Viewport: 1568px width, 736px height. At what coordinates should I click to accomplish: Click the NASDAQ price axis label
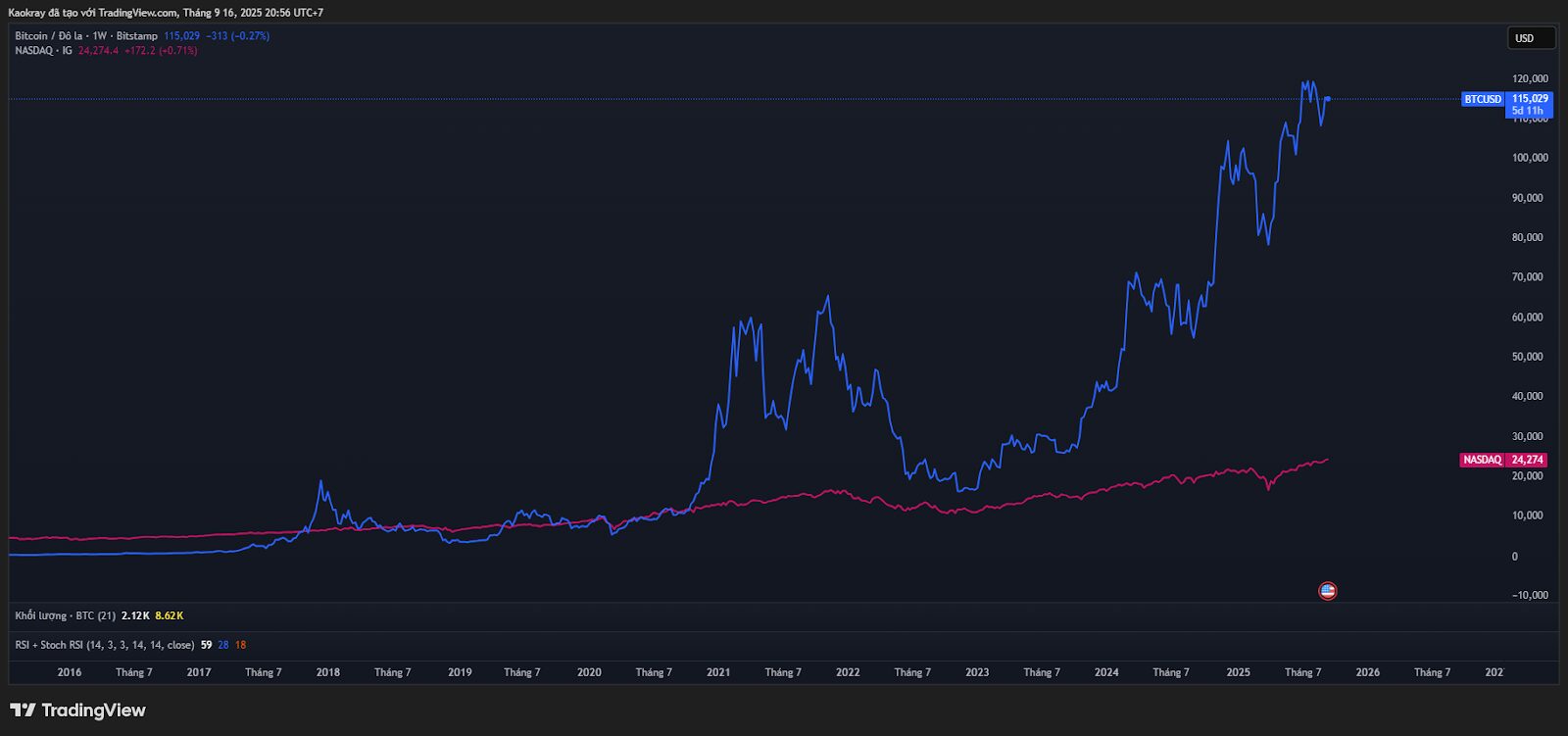[1483, 460]
